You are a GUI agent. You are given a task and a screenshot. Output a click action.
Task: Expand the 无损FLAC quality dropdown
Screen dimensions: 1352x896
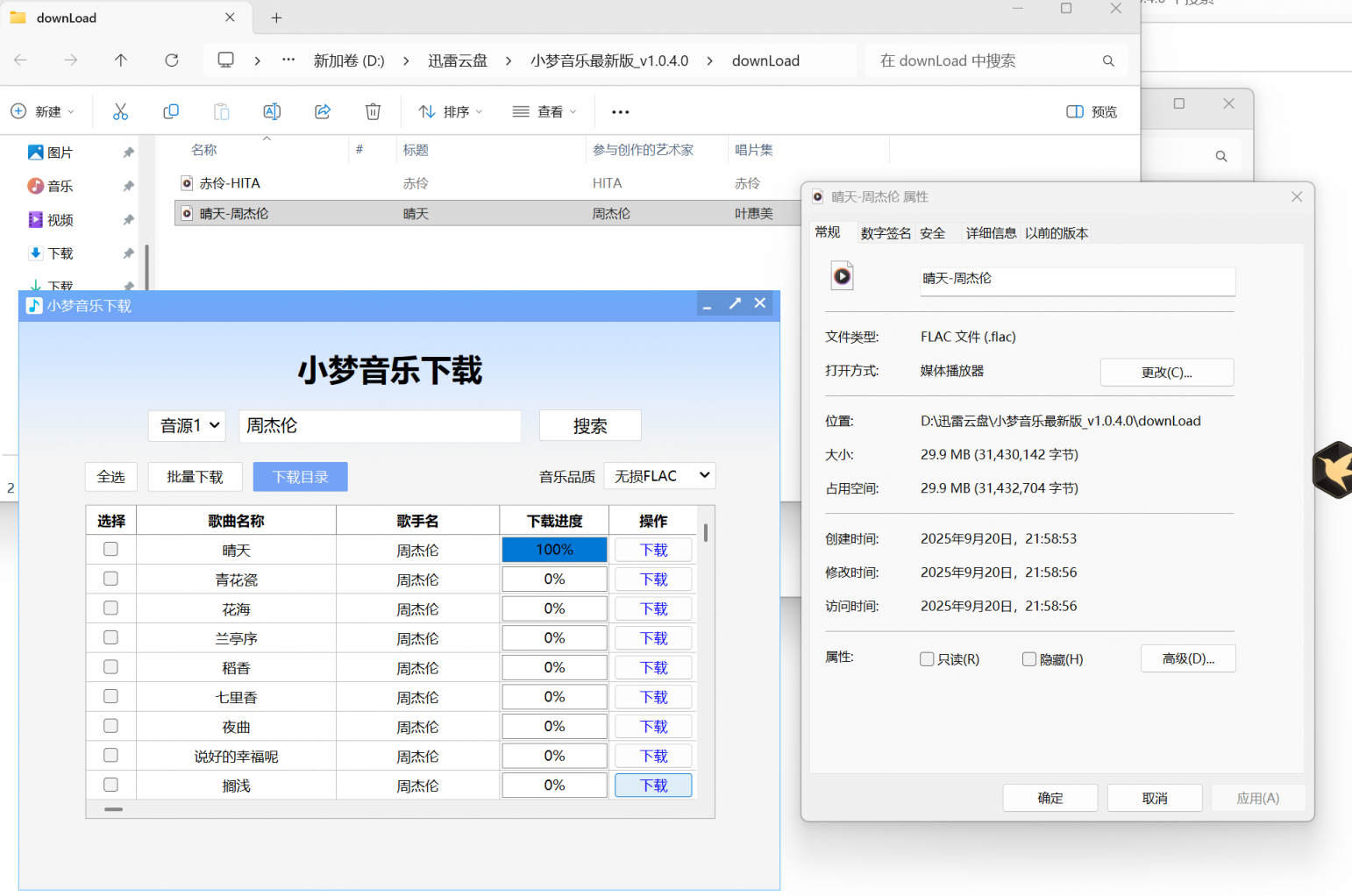click(x=660, y=476)
